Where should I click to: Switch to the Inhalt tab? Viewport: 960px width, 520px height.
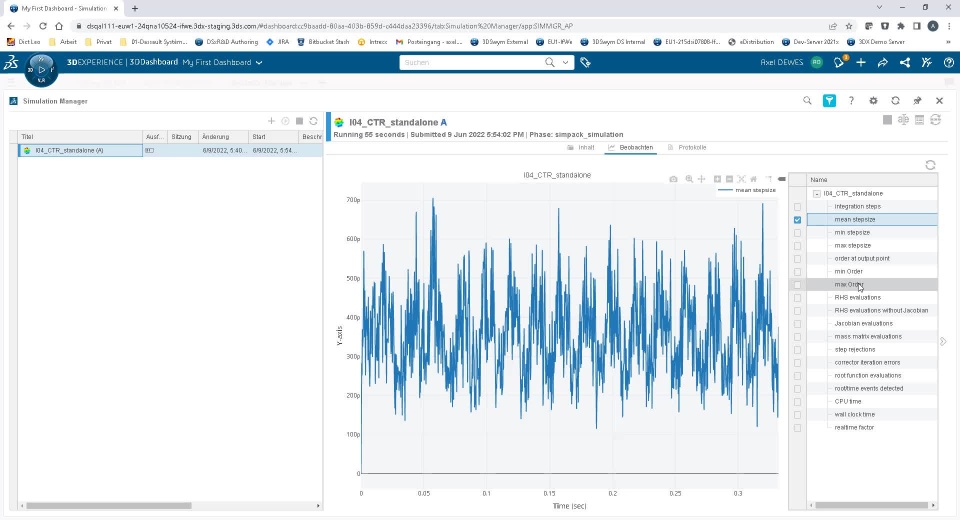(581, 148)
